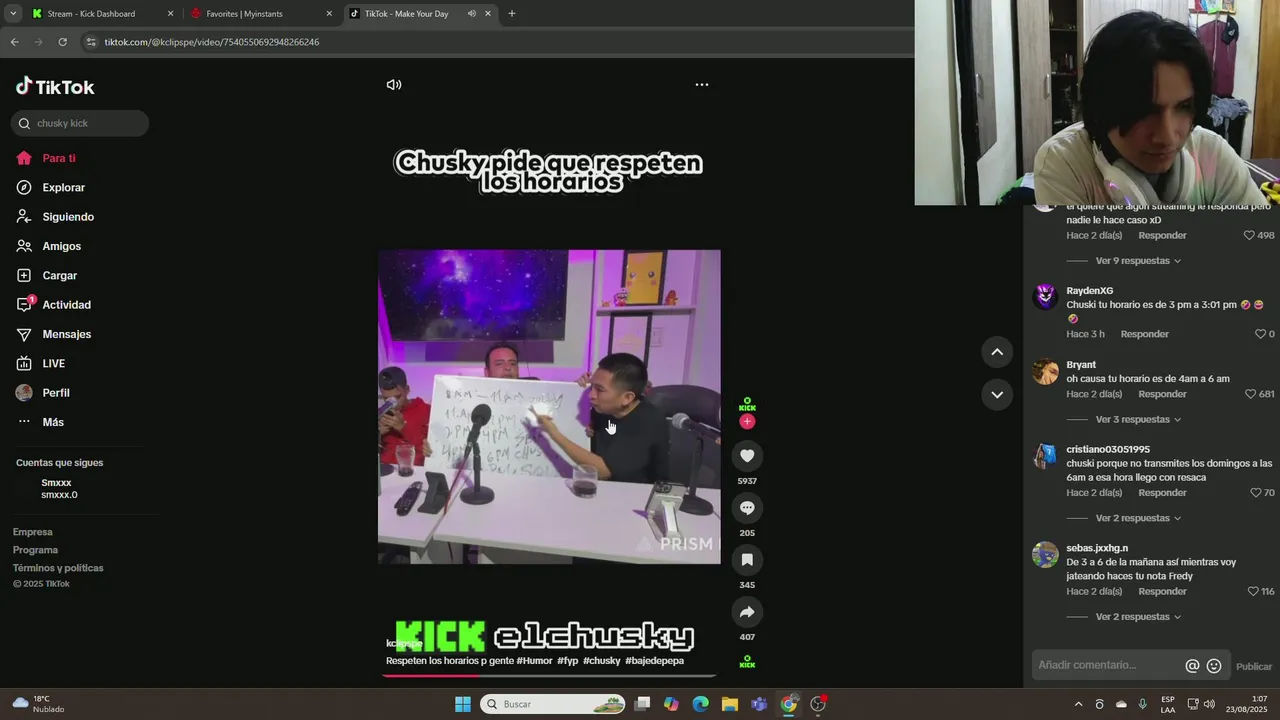1280x720 pixels.
Task: Mute the video with speaker icon
Action: [x=394, y=85]
